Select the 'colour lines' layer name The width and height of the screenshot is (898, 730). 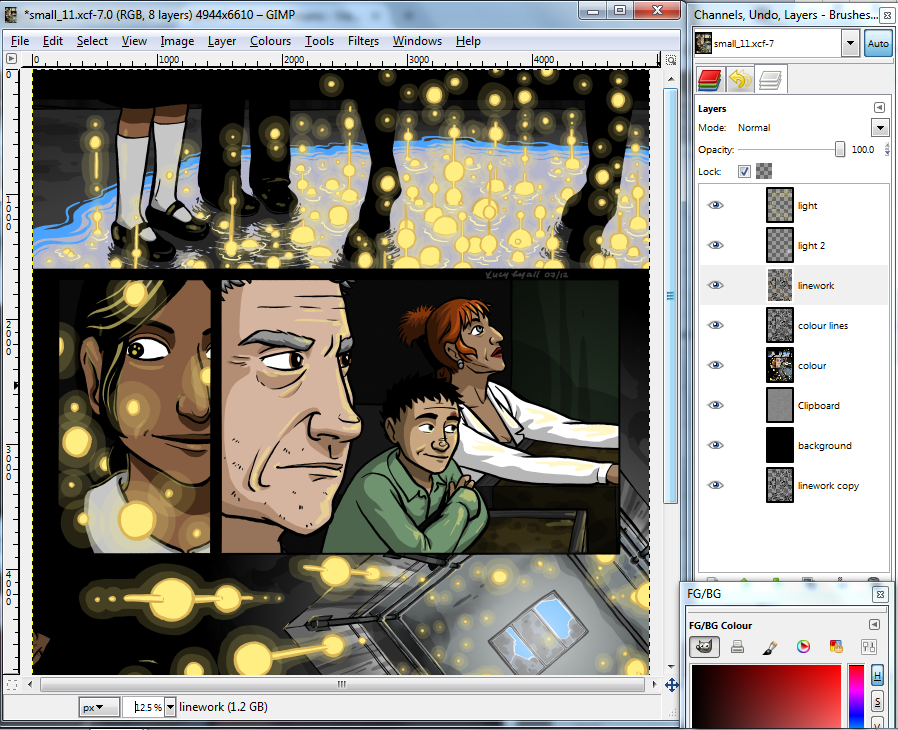click(823, 326)
